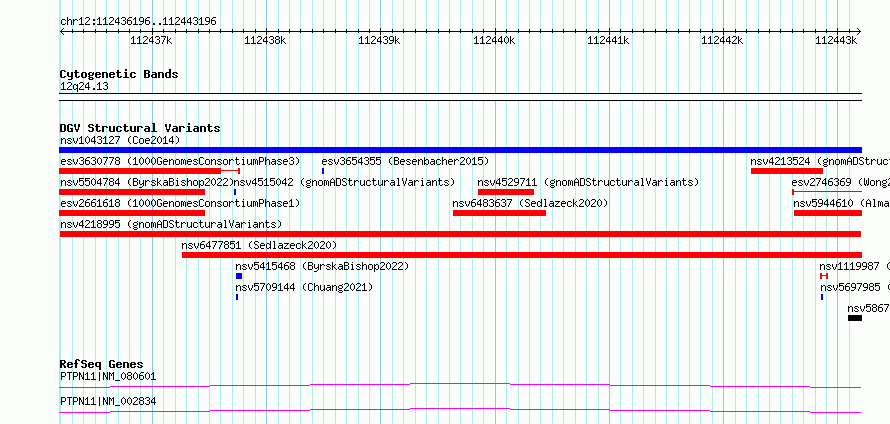The height and width of the screenshot is (424, 890).
Task: Click the nsv4529711 gnomAD label
Action: (x=588, y=182)
